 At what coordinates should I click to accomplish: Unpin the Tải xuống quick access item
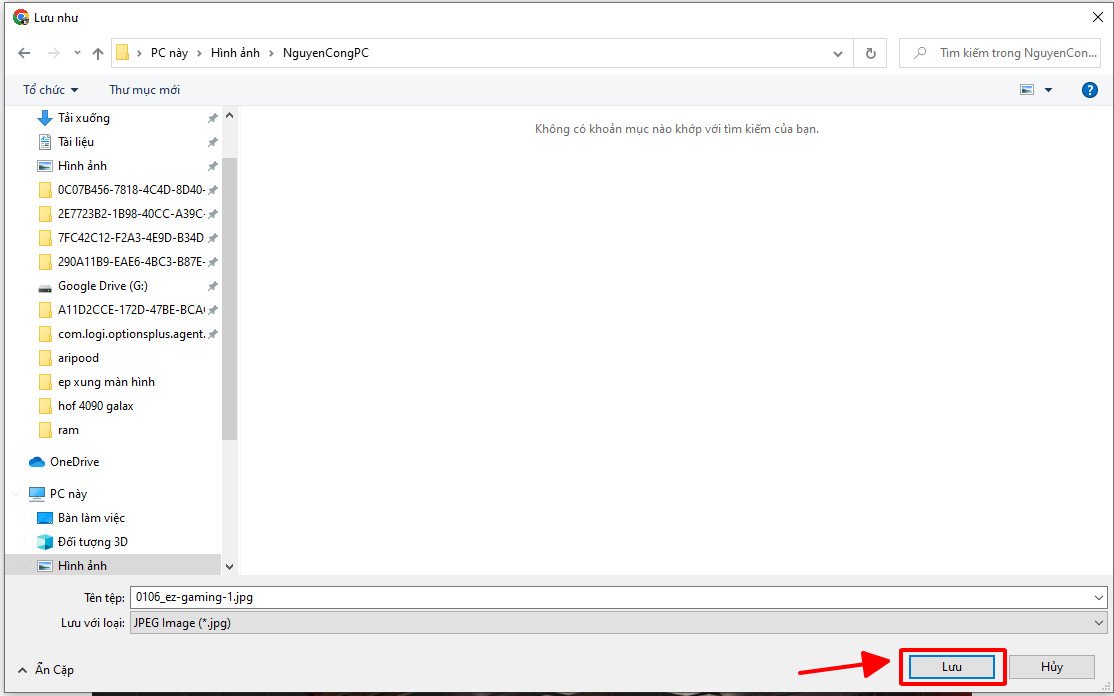(211, 117)
